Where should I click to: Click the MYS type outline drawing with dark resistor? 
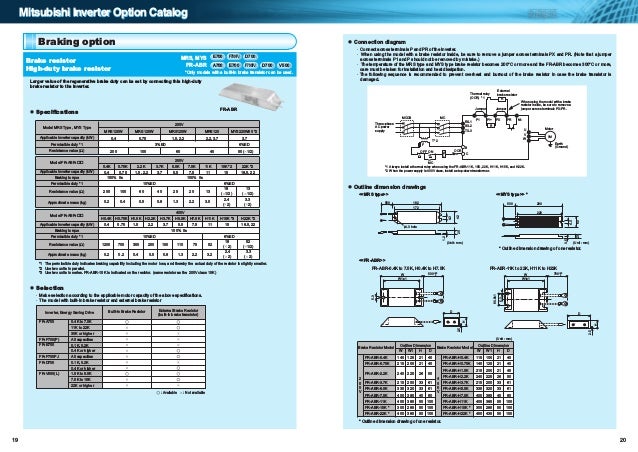[543, 222]
